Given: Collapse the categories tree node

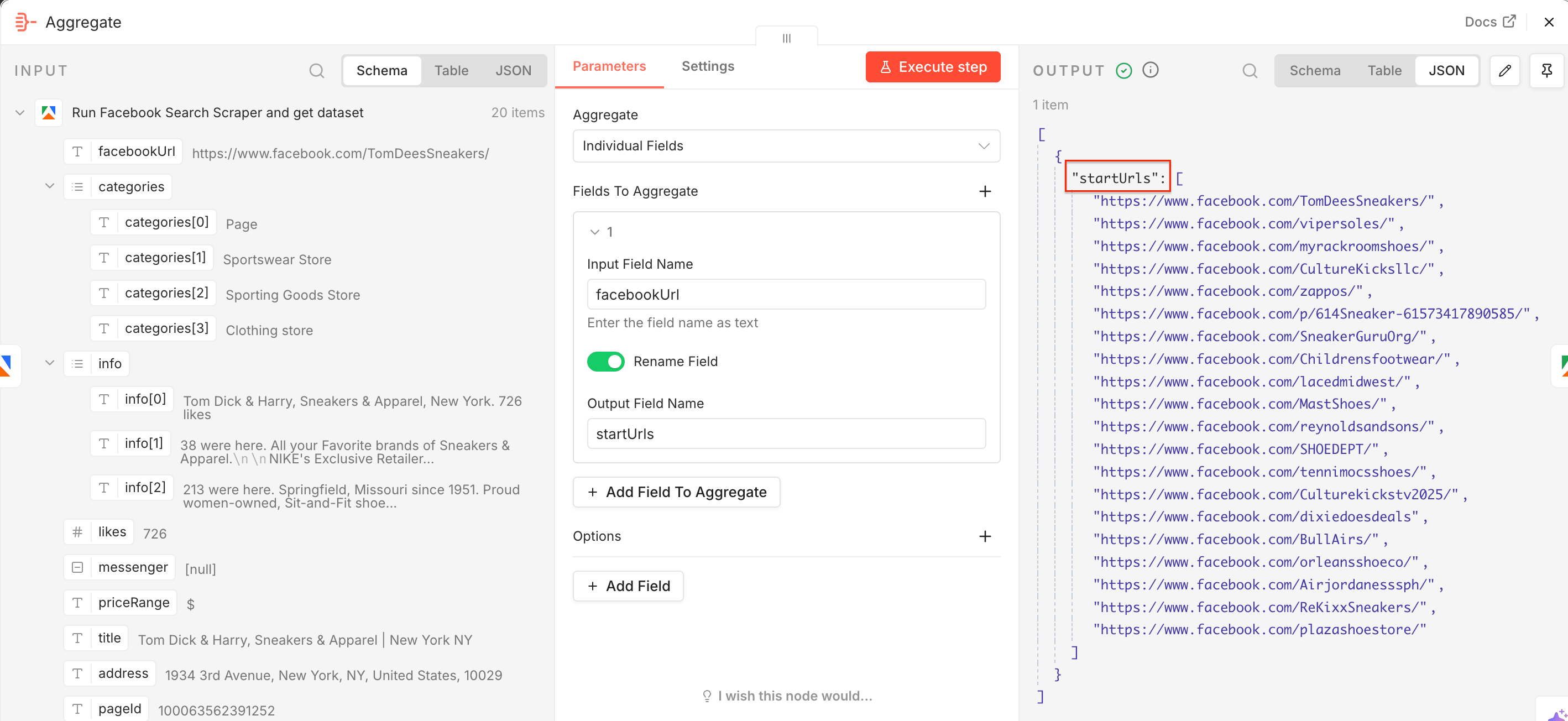Looking at the screenshot, I should pos(50,186).
